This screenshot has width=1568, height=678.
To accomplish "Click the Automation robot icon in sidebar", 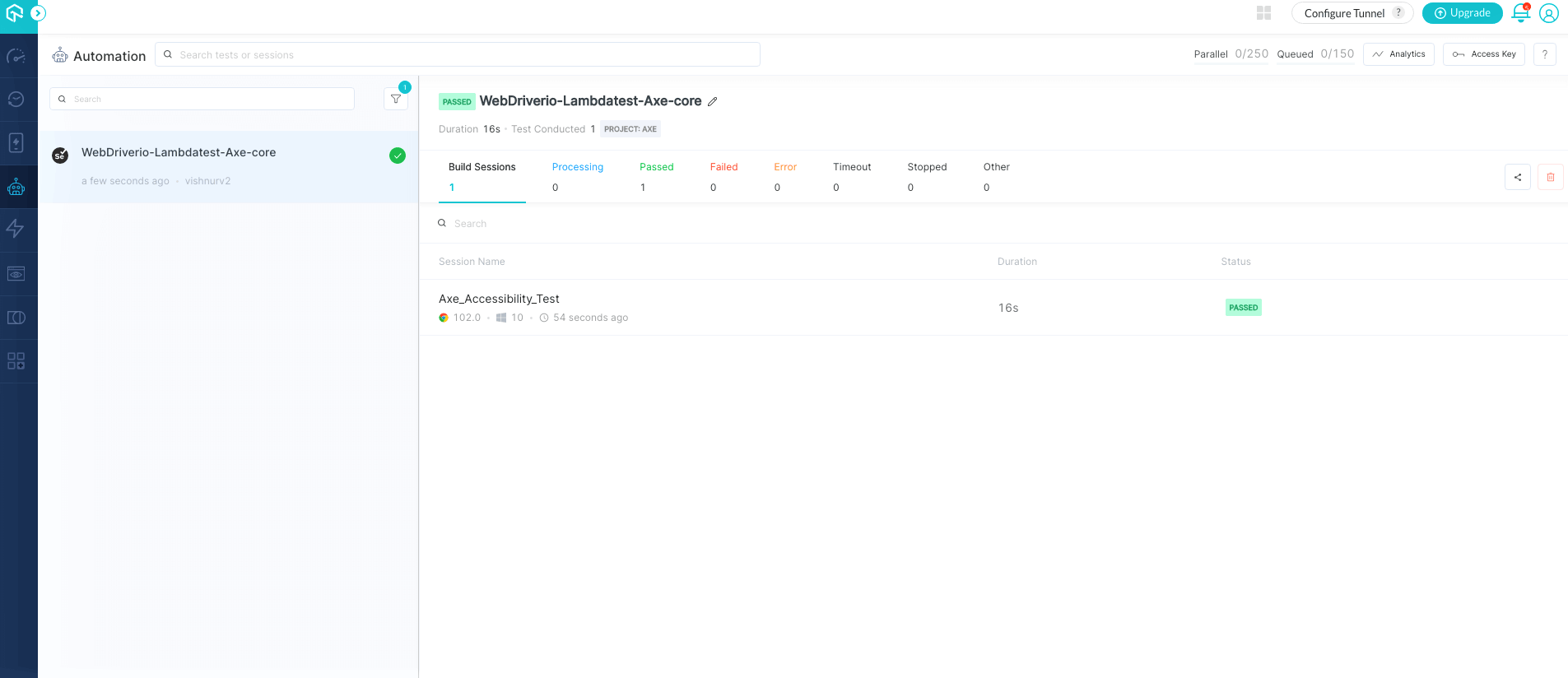I will [x=16, y=188].
